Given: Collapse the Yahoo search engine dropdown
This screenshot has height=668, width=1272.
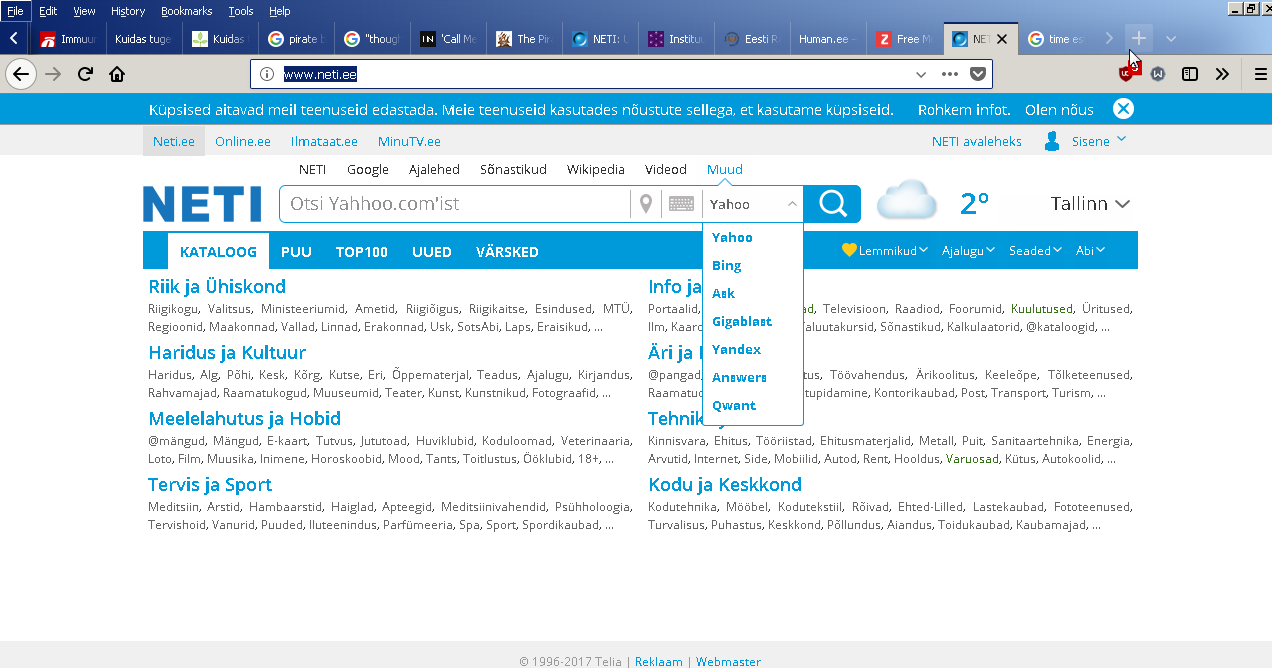Looking at the screenshot, I should (x=792, y=204).
